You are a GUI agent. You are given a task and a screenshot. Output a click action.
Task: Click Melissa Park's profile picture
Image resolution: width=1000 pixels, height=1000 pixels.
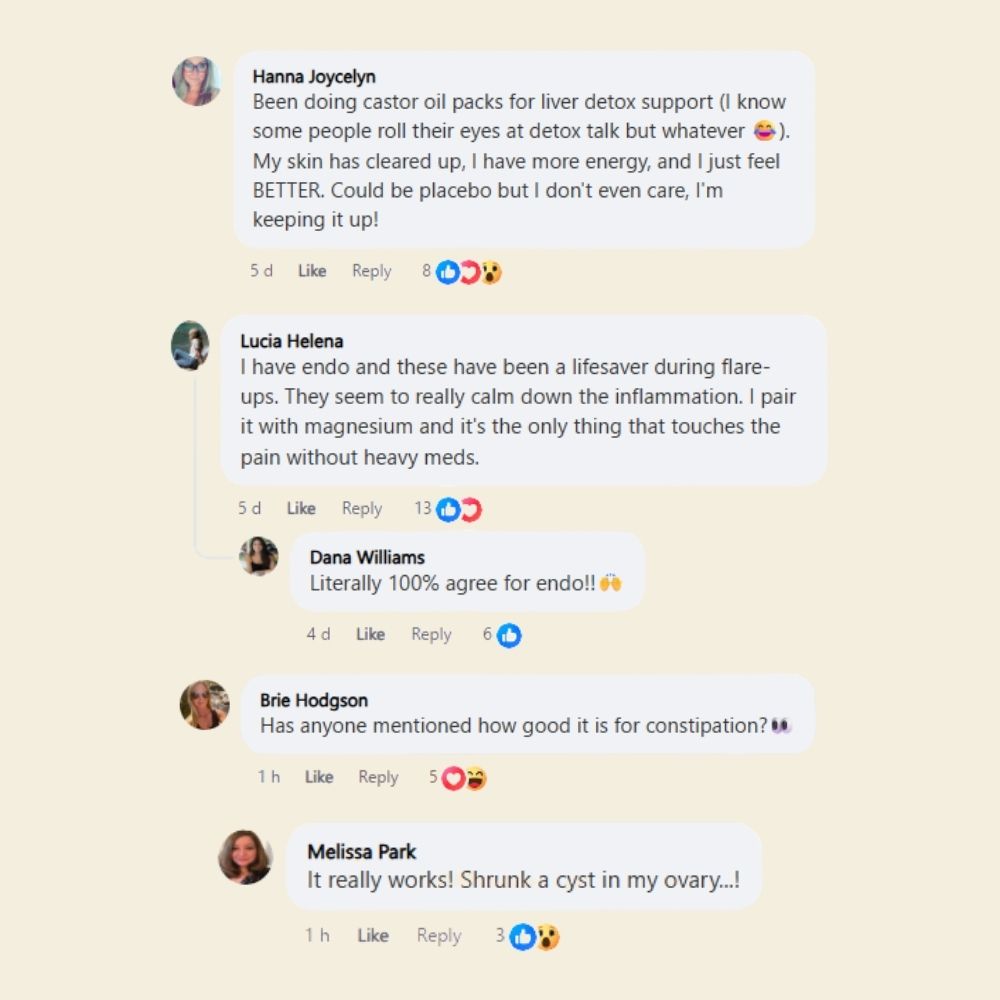click(x=245, y=857)
